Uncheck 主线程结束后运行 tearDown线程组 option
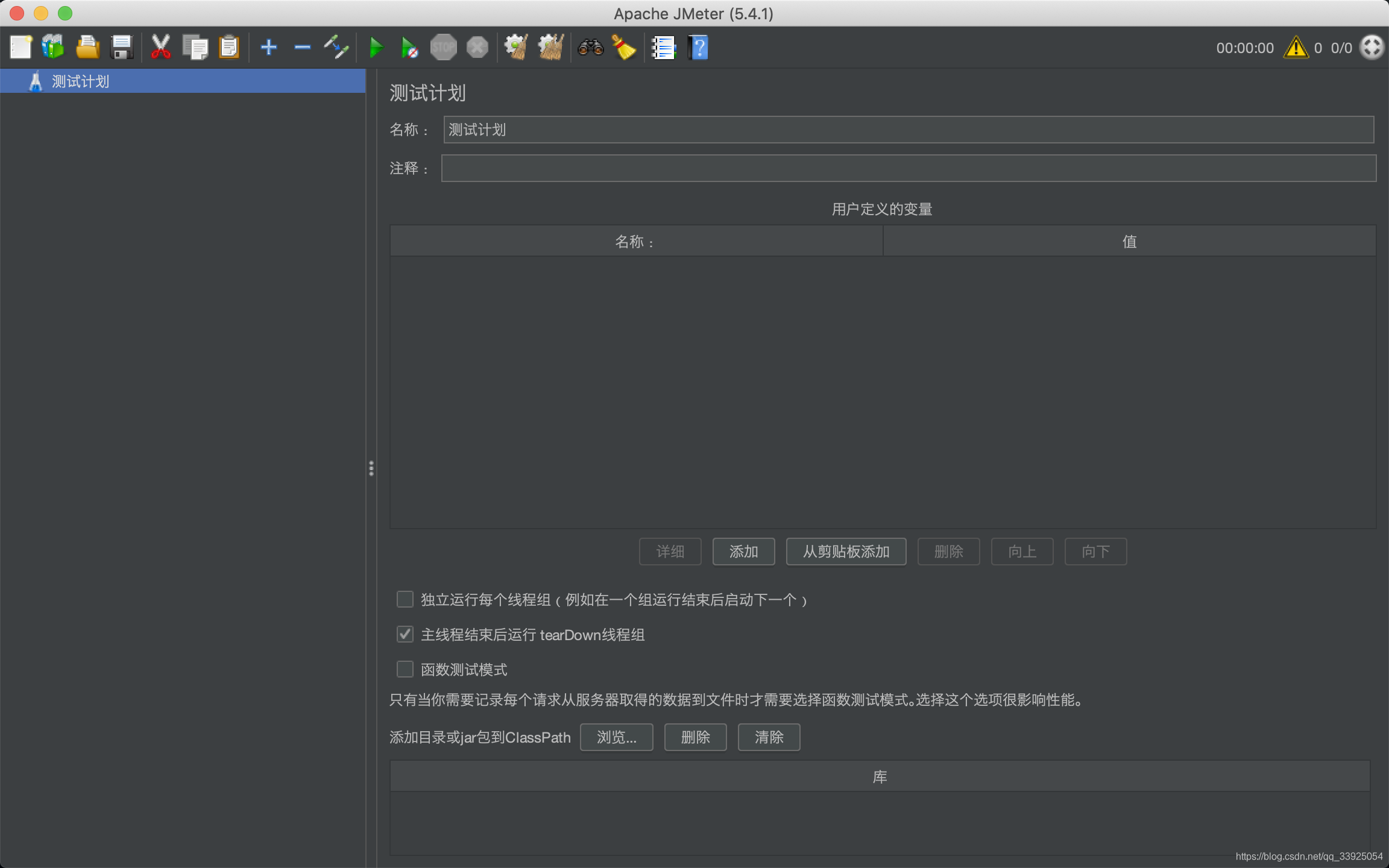1389x868 pixels. pyautogui.click(x=405, y=634)
